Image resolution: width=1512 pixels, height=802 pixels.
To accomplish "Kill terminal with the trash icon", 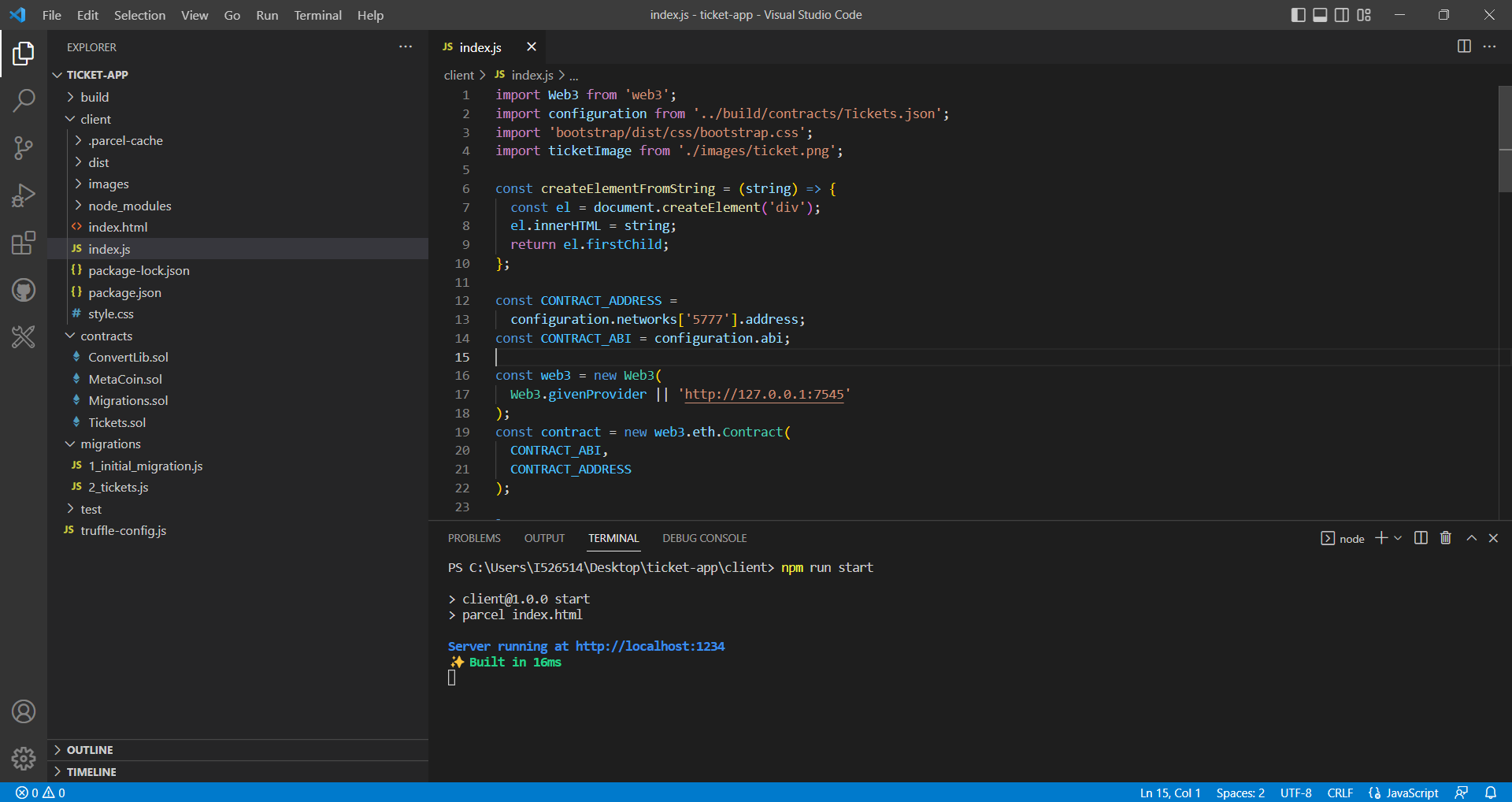I will tap(1446, 538).
